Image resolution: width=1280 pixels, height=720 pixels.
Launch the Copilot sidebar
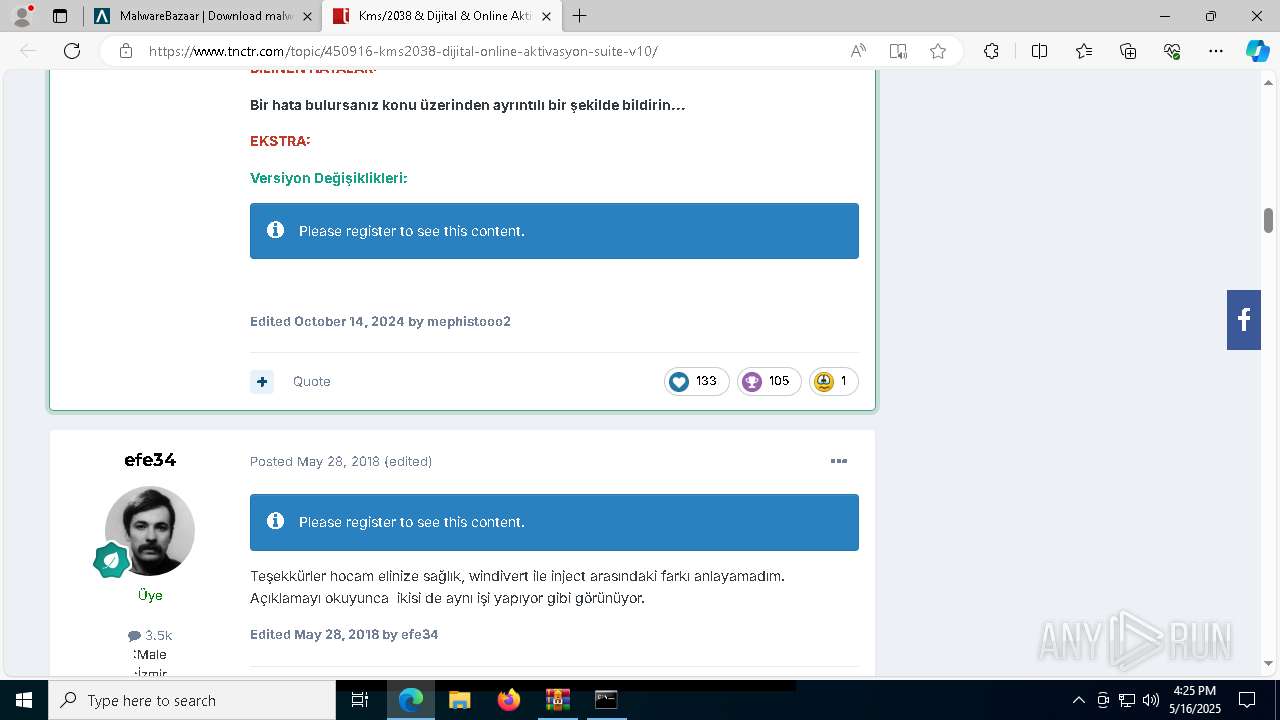coord(1257,51)
